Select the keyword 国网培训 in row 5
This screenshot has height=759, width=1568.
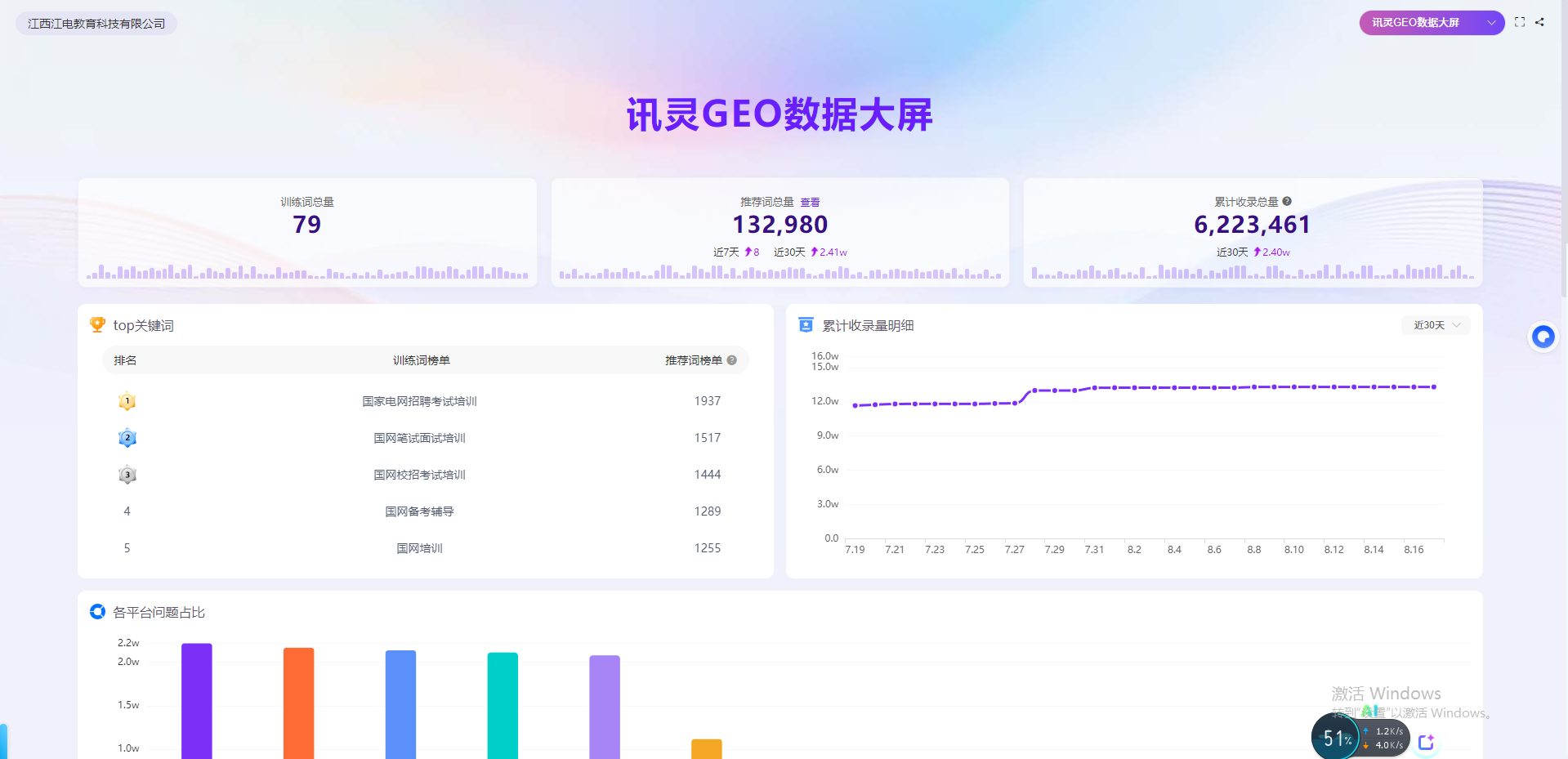420,548
